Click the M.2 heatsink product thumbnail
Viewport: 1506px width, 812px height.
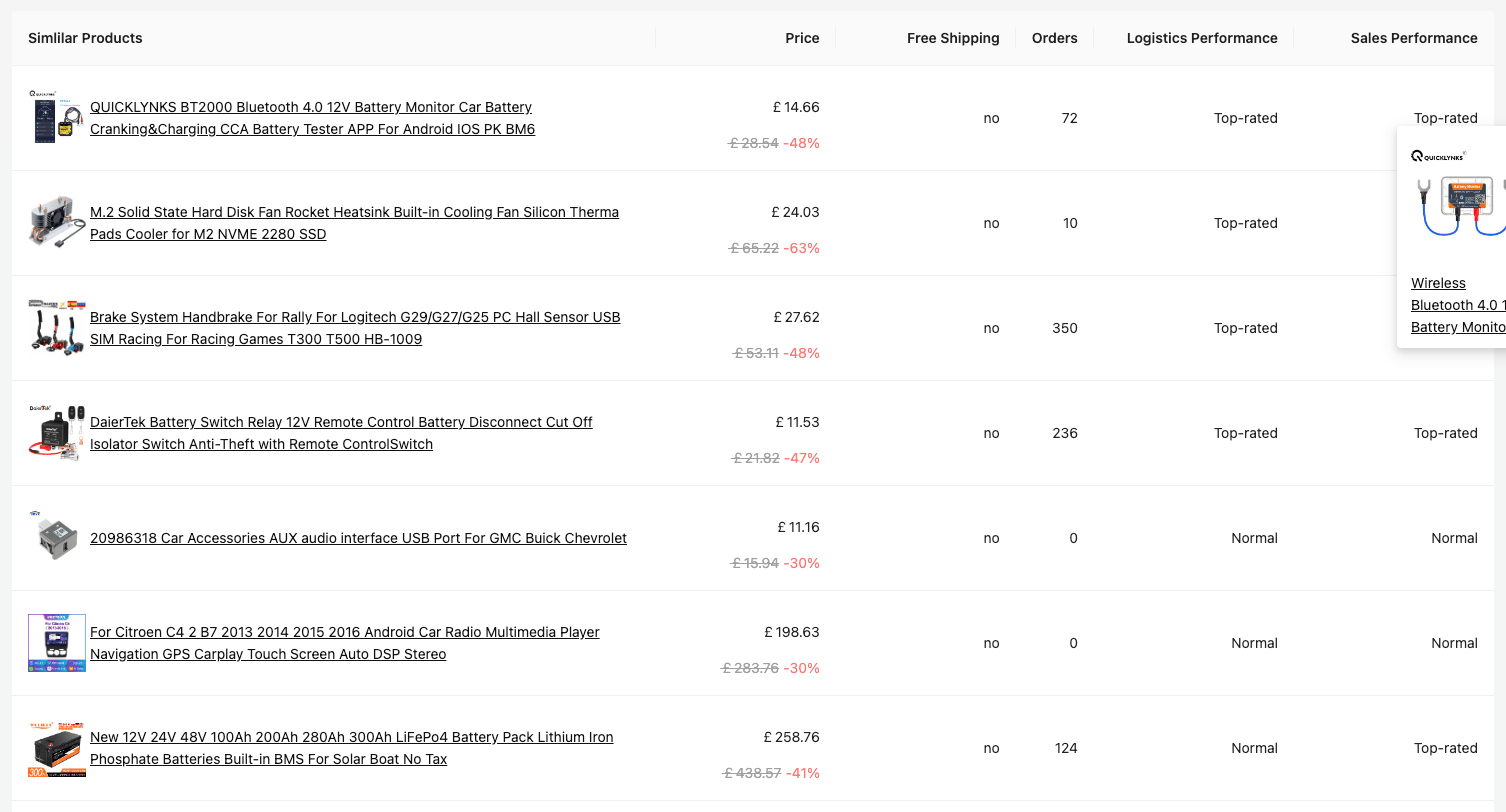(57, 222)
